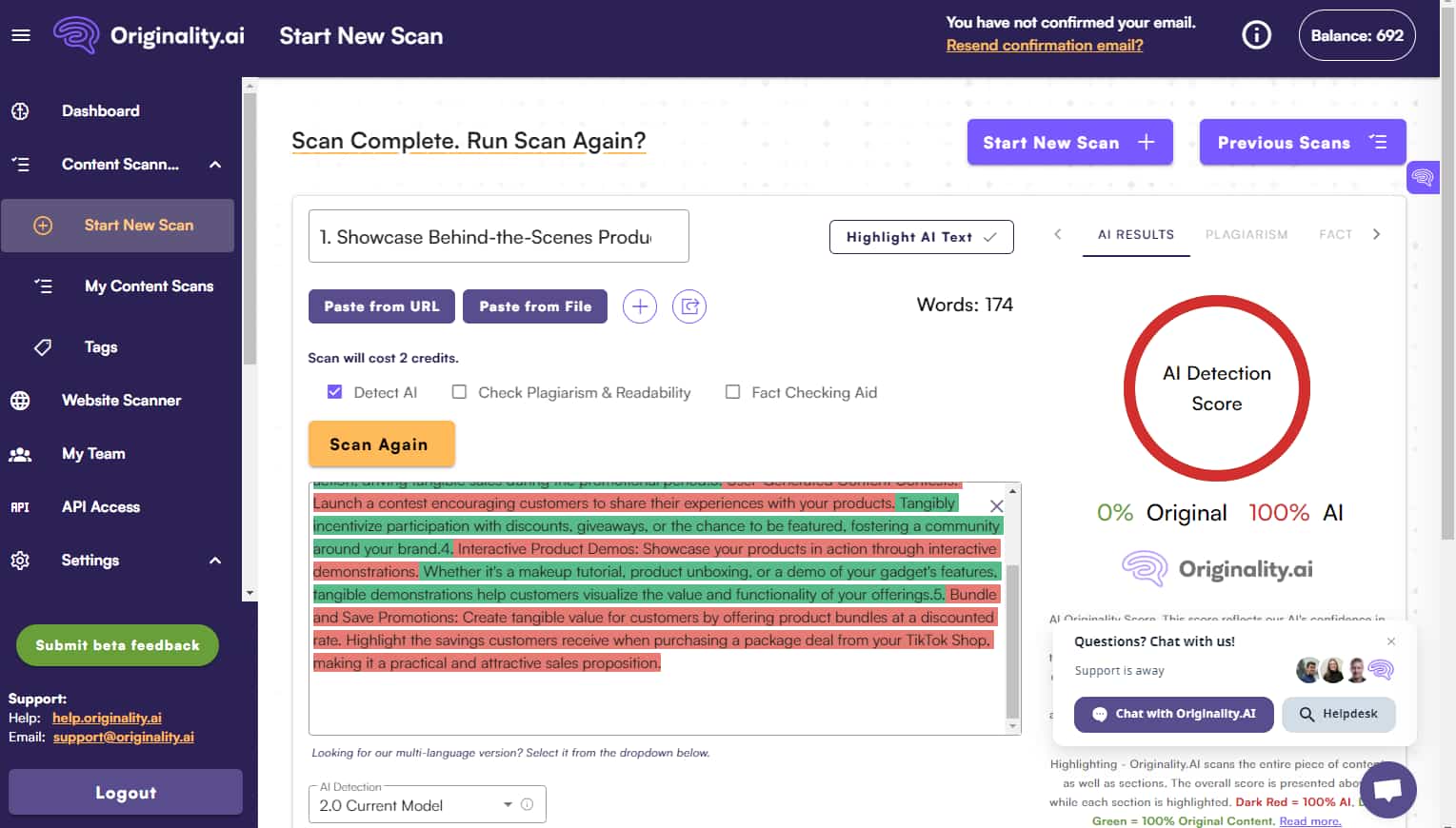This screenshot has height=828, width=1456.
Task: Open the Dashboard from the sidebar
Action: (x=100, y=110)
